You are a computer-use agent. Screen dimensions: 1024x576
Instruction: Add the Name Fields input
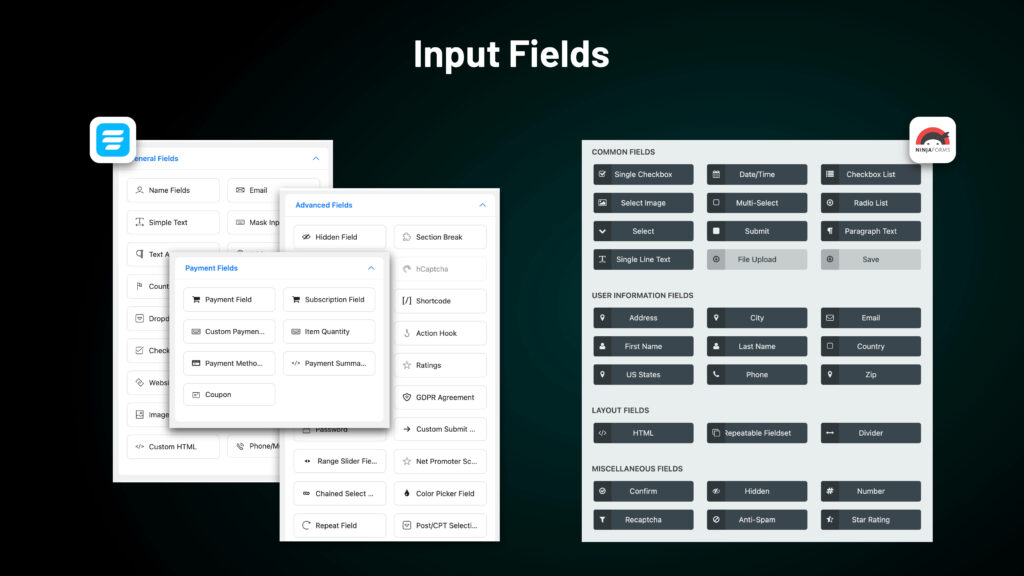173,190
